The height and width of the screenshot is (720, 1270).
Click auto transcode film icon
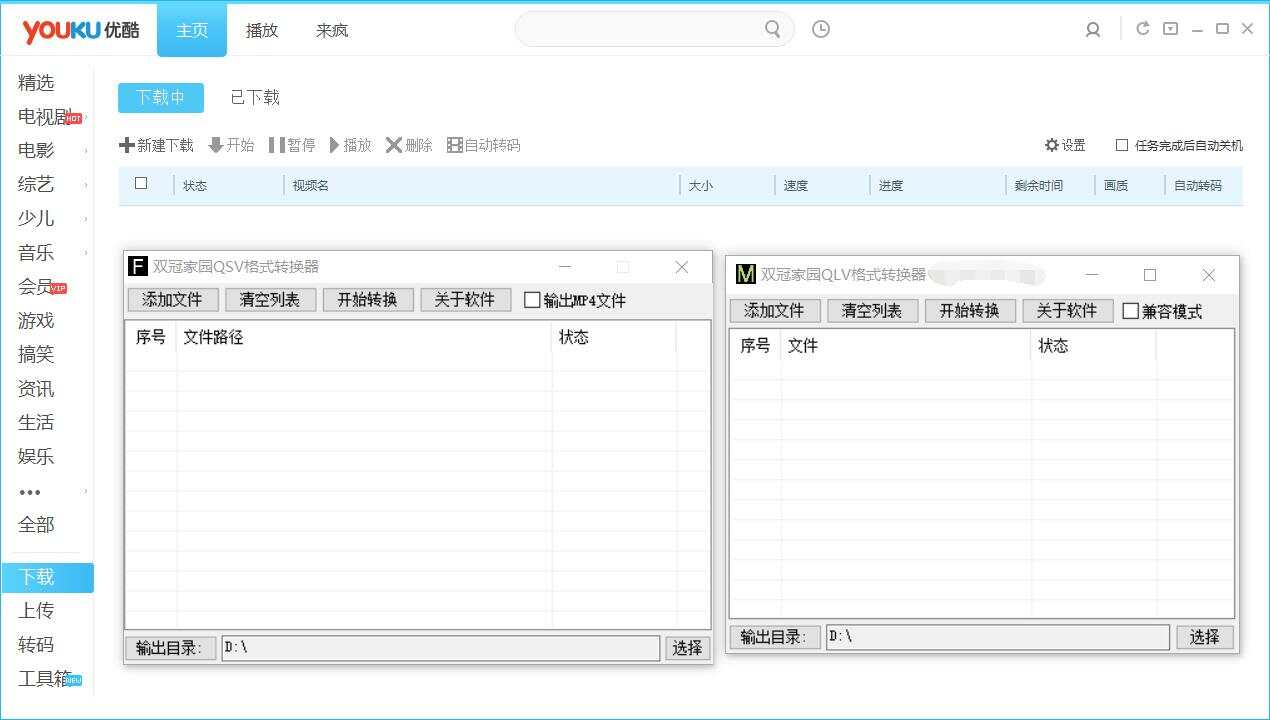(x=455, y=145)
